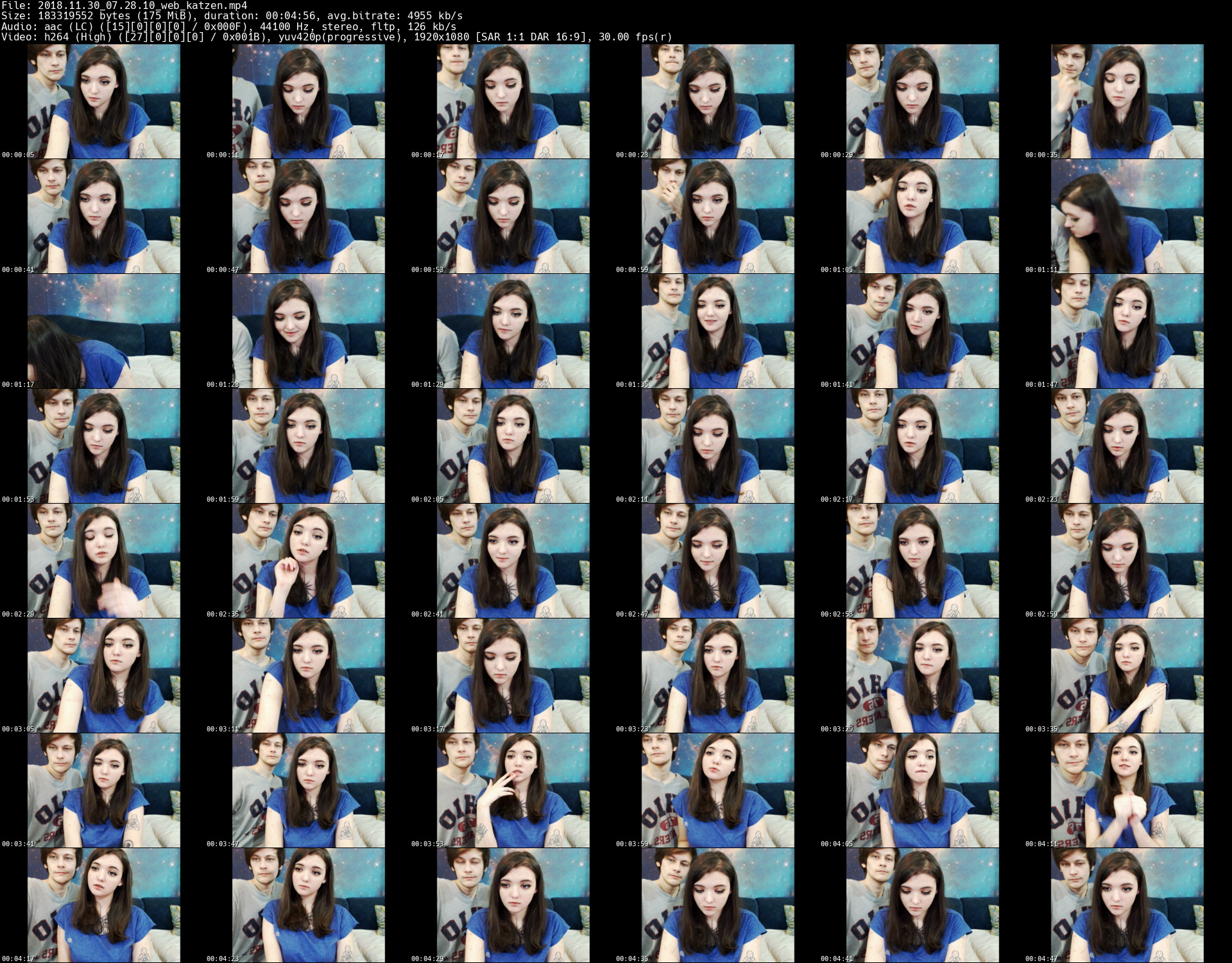Click the file name 2018.11.30_07.28.10_web_katzen.mp4

click(x=142, y=6)
